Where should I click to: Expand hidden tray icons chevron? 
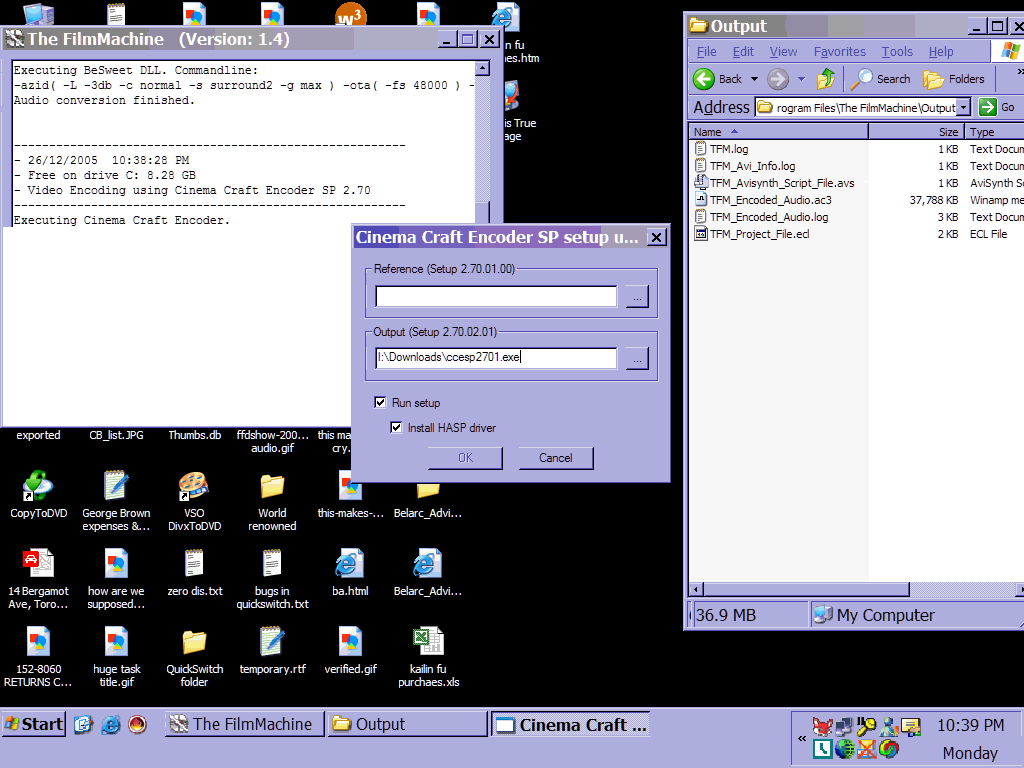pyautogui.click(x=802, y=739)
